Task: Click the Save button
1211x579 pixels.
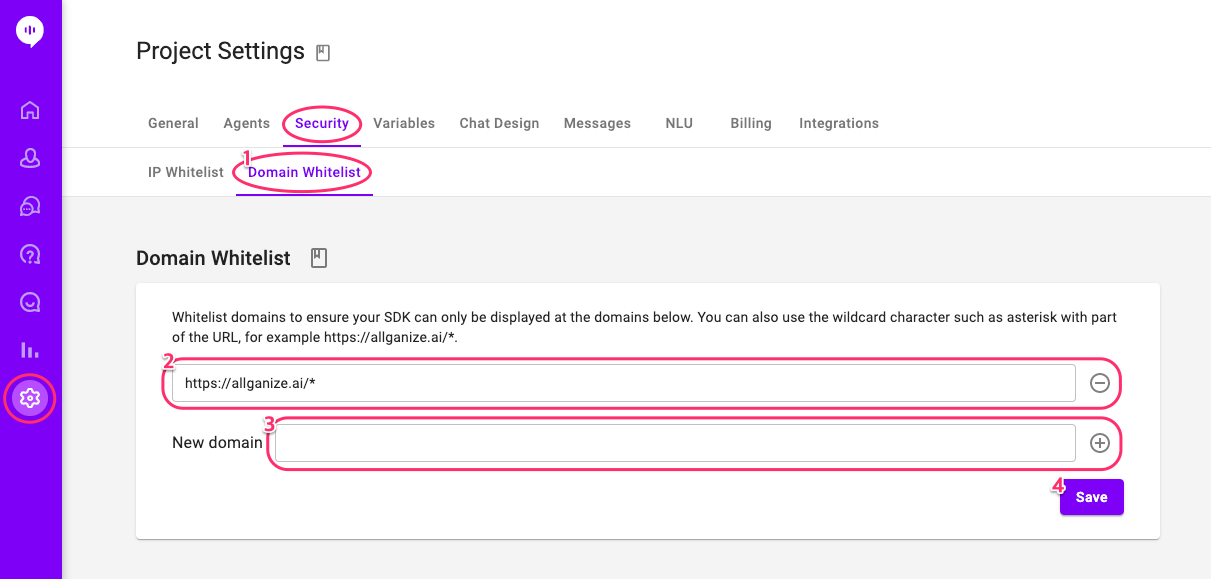Action: click(1092, 497)
